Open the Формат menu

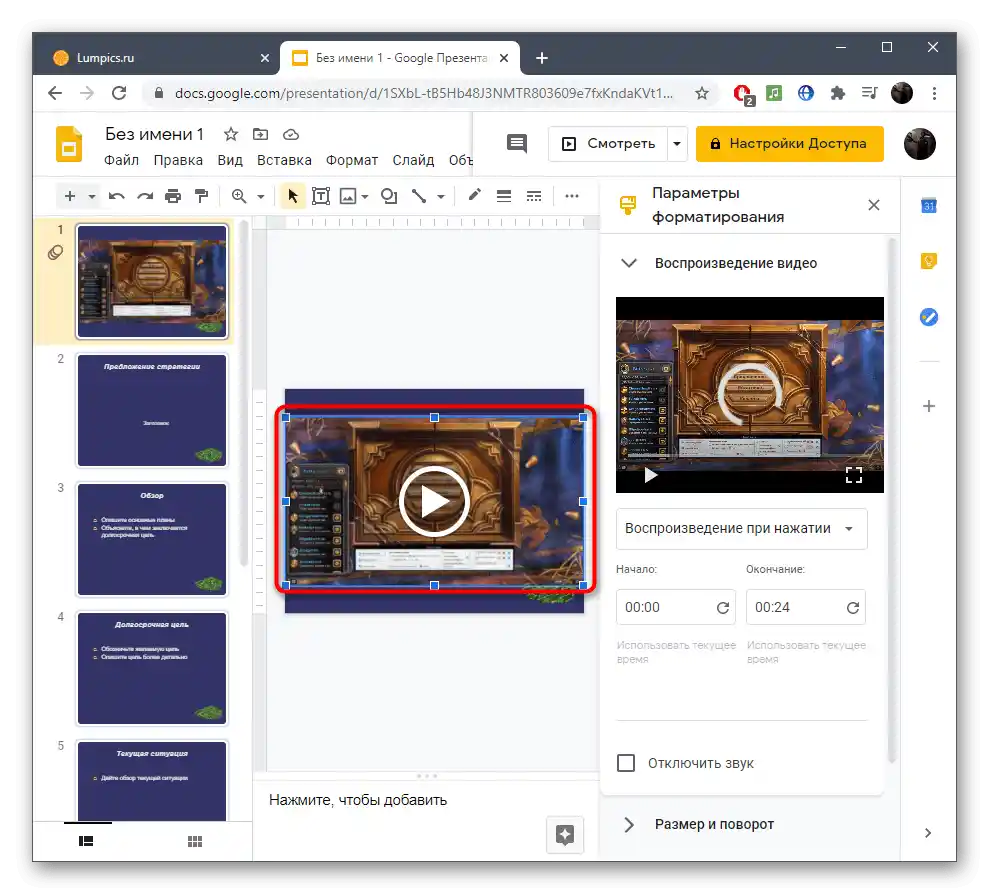click(352, 160)
